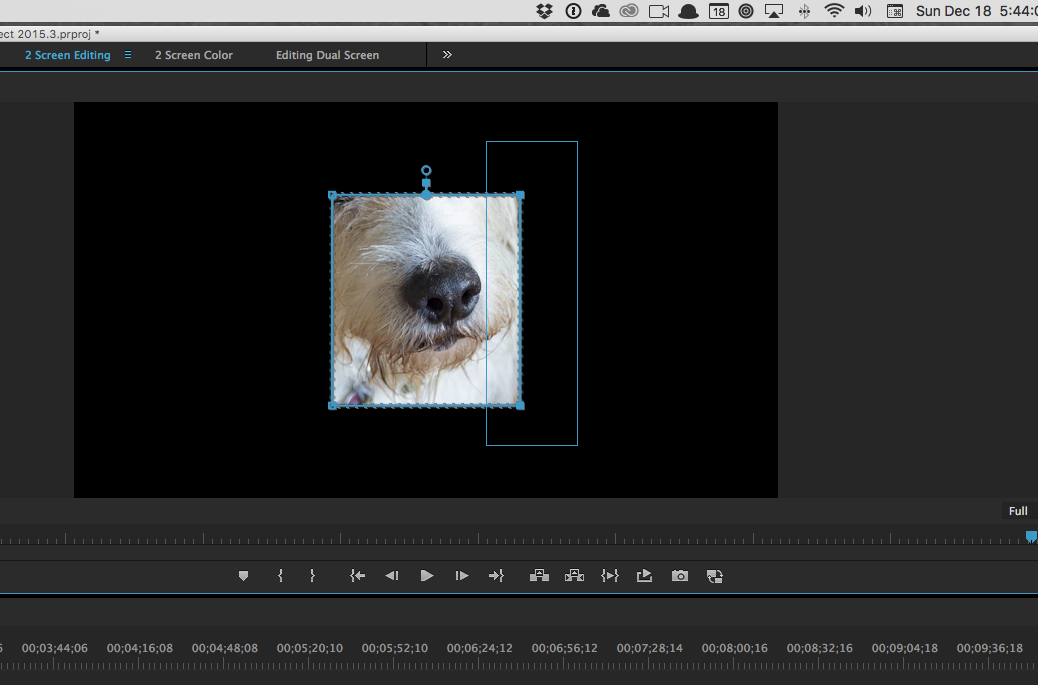Open the Wi-Fi menu in menu bar
This screenshot has width=1038, height=685.
pos(834,11)
